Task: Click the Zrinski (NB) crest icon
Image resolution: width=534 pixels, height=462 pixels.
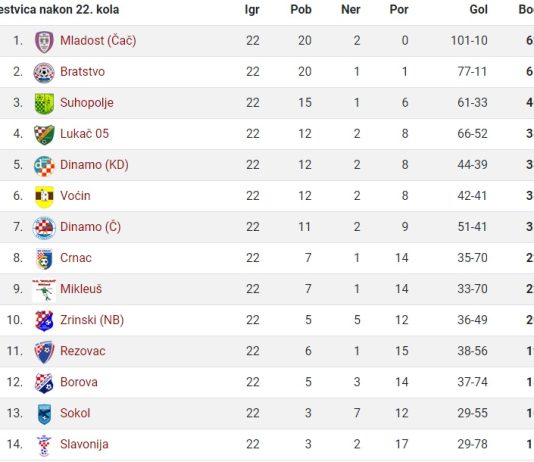Action: click(44, 321)
